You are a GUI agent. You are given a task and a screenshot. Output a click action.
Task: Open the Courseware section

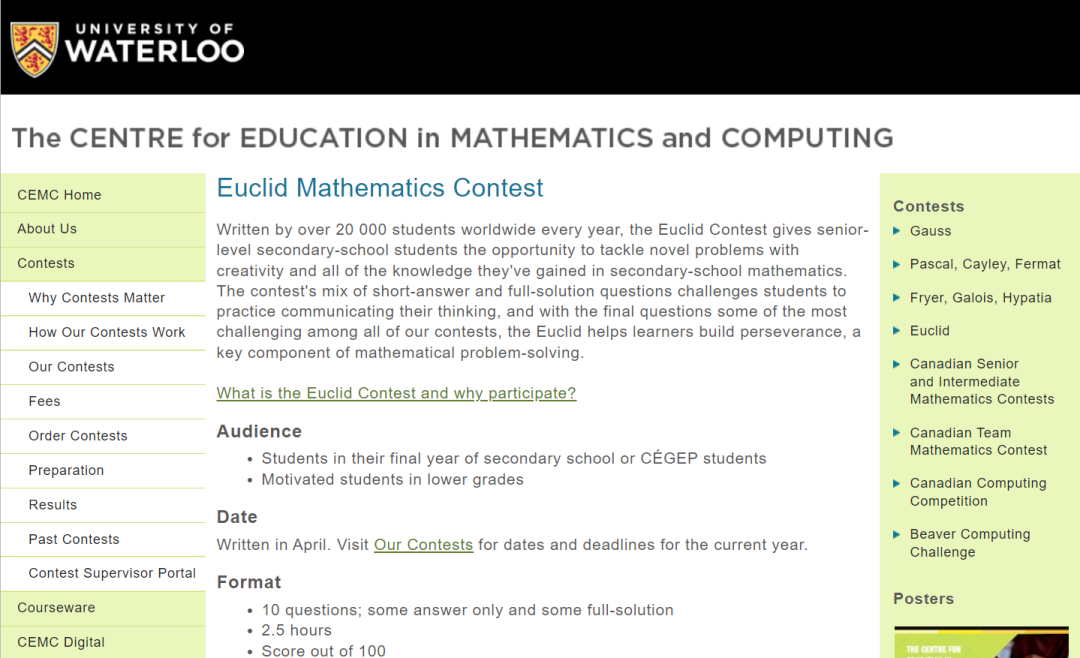point(55,607)
